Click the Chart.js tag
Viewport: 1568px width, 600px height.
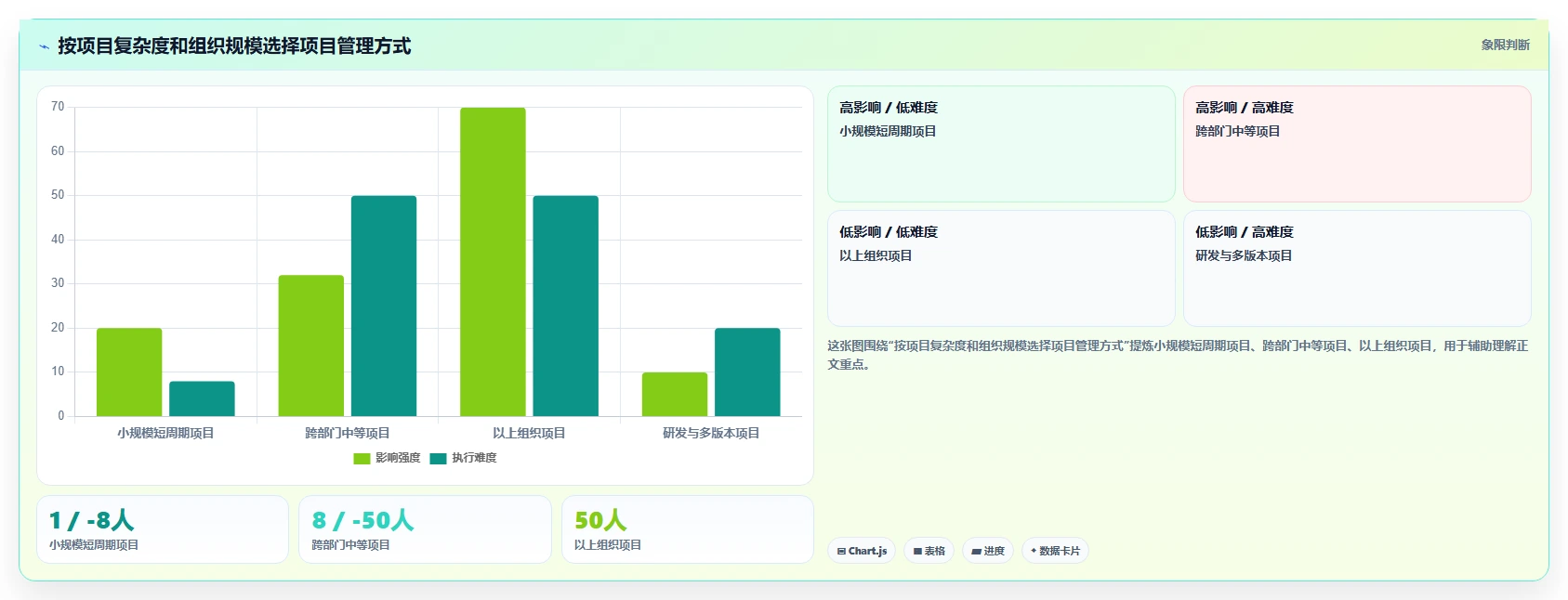click(x=862, y=551)
